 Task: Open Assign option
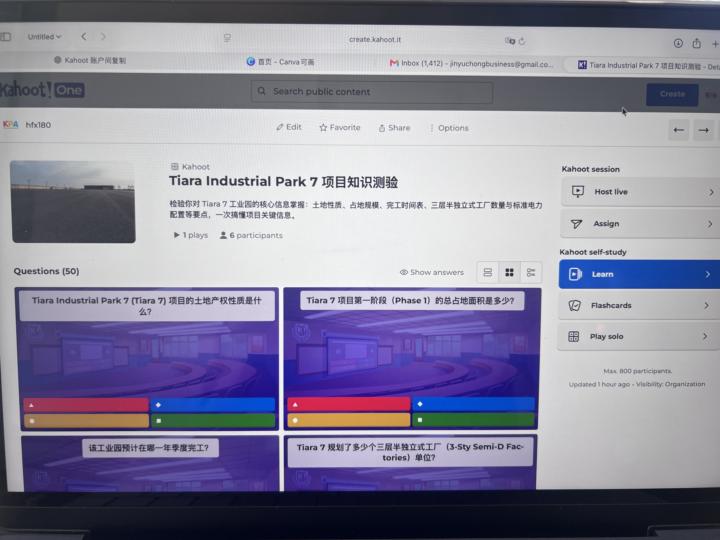point(640,224)
